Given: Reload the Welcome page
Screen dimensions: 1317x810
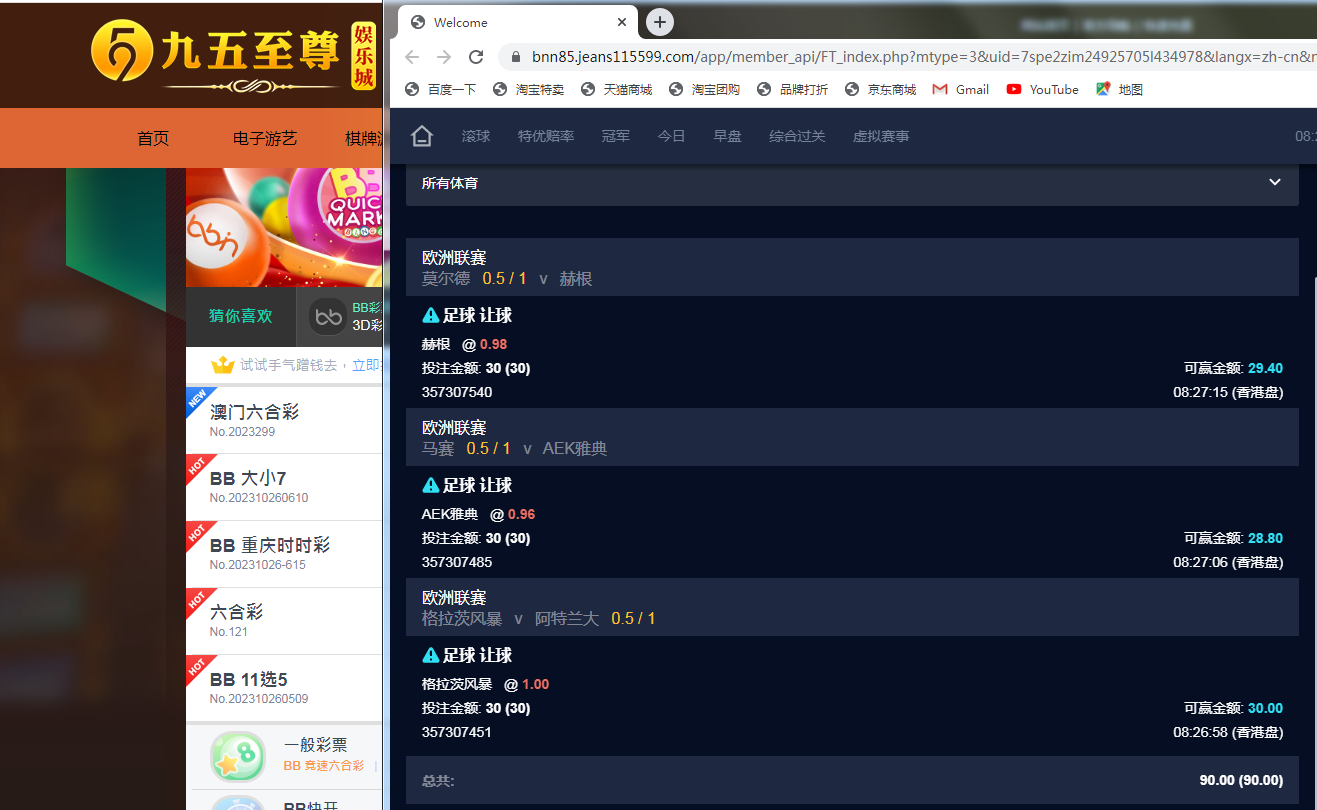Looking at the screenshot, I should click(x=476, y=57).
